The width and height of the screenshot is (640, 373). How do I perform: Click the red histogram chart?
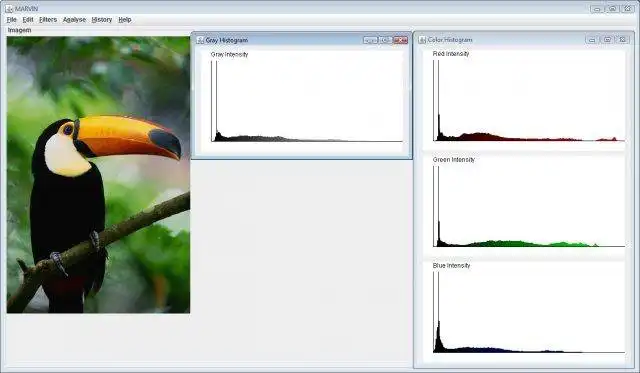[x=529, y=101]
